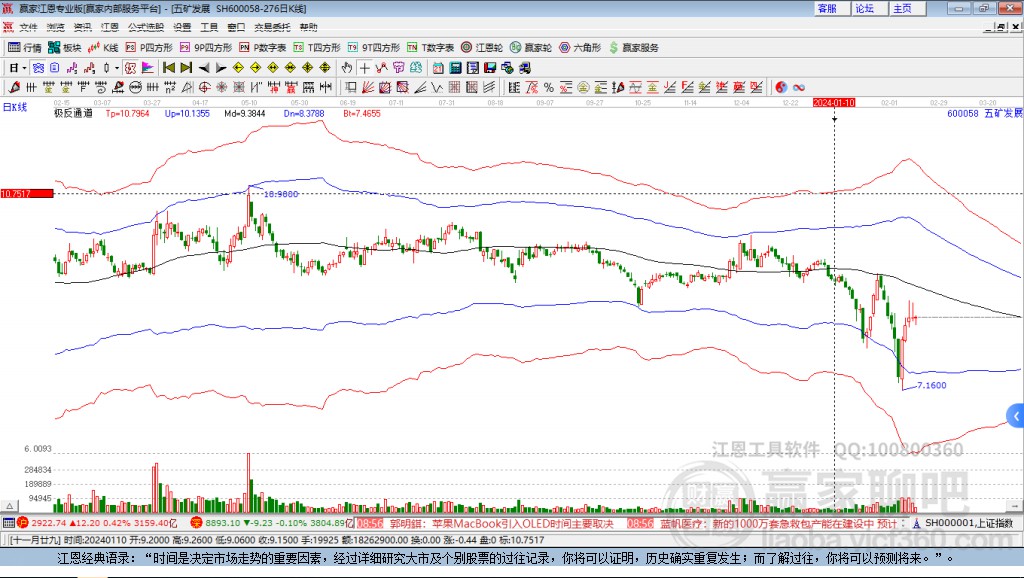Open the 文件 menu
Screen dimensions: 1024x578
click(28, 27)
